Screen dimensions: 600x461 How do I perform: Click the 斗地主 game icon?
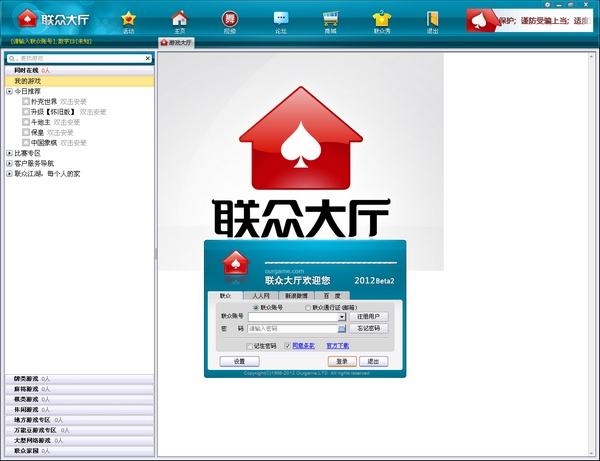[x=26, y=122]
